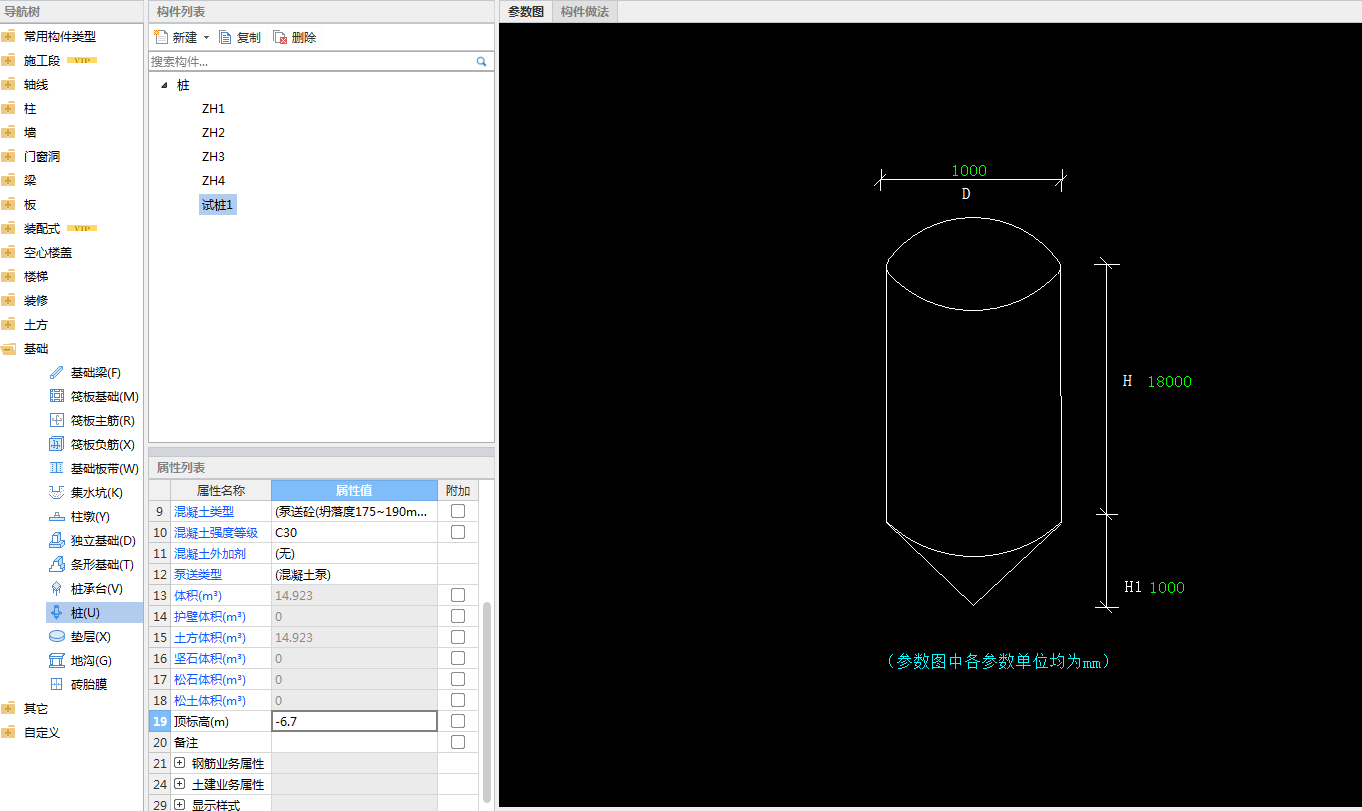Collapse the 桩 node in component list

click(164, 85)
